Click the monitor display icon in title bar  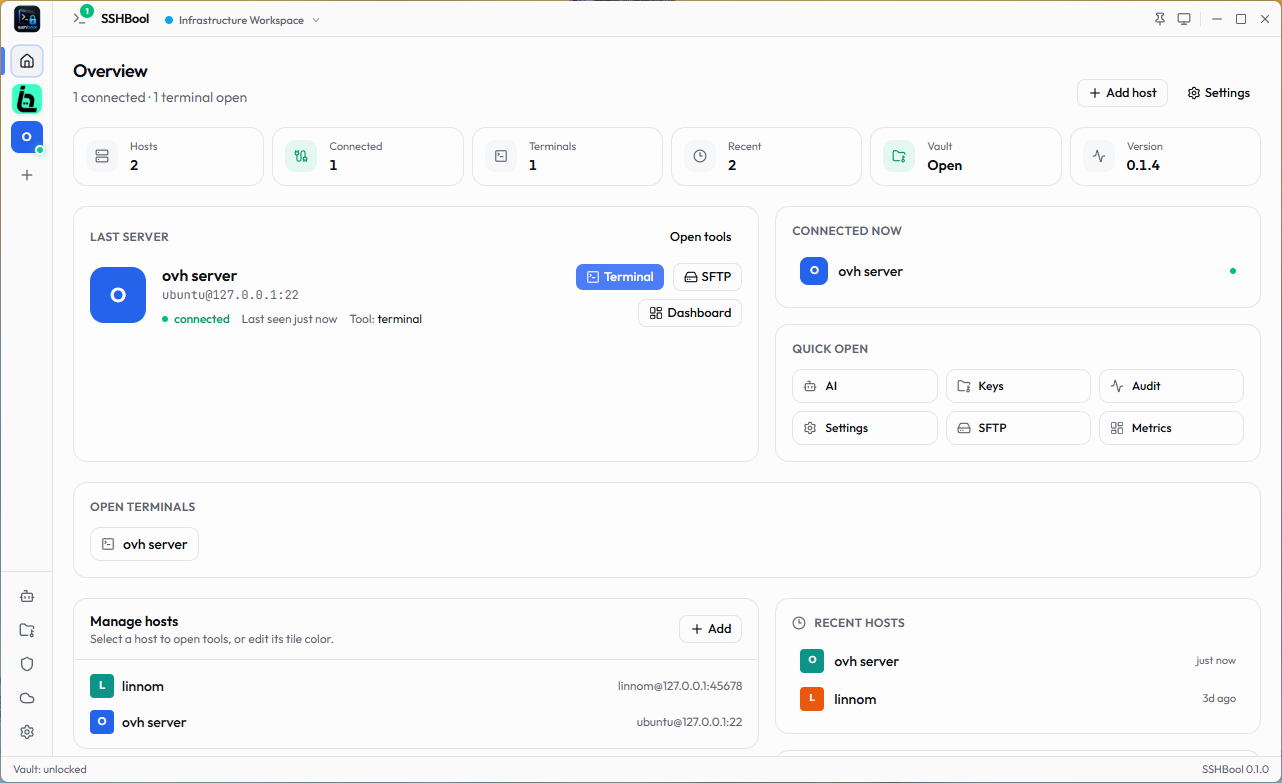(1184, 19)
